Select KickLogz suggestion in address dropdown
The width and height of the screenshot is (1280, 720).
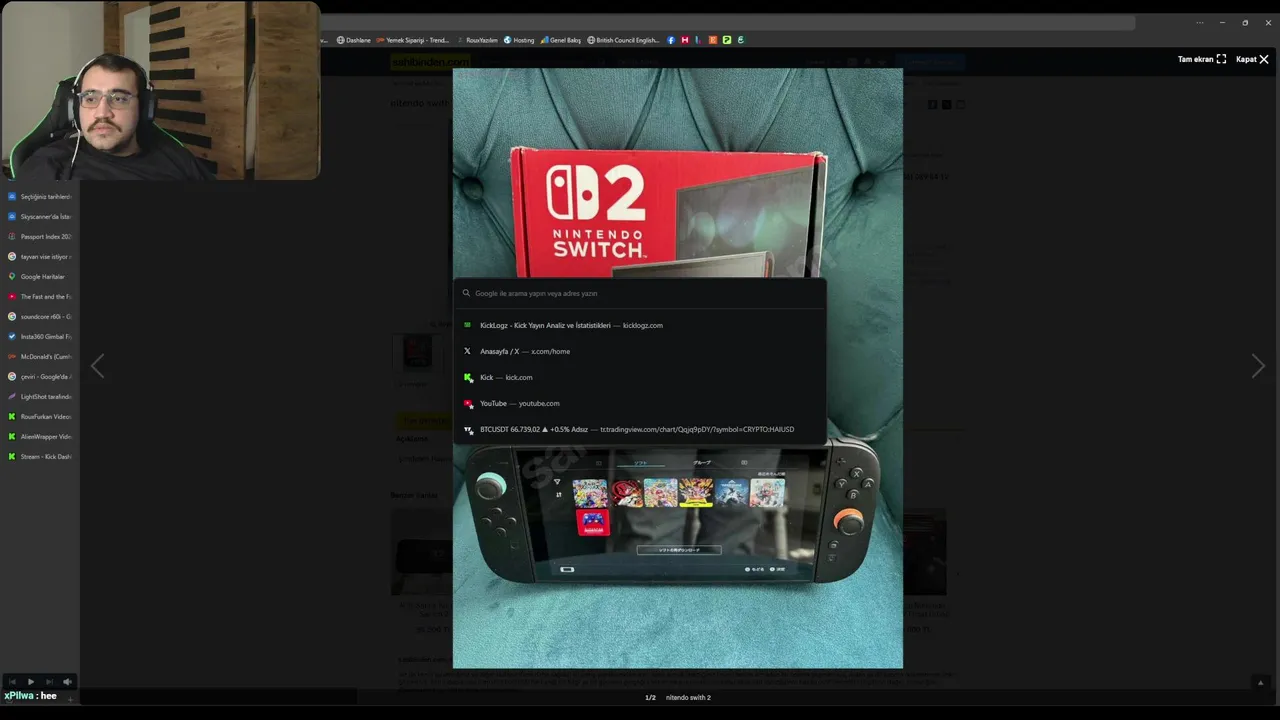tap(640, 325)
